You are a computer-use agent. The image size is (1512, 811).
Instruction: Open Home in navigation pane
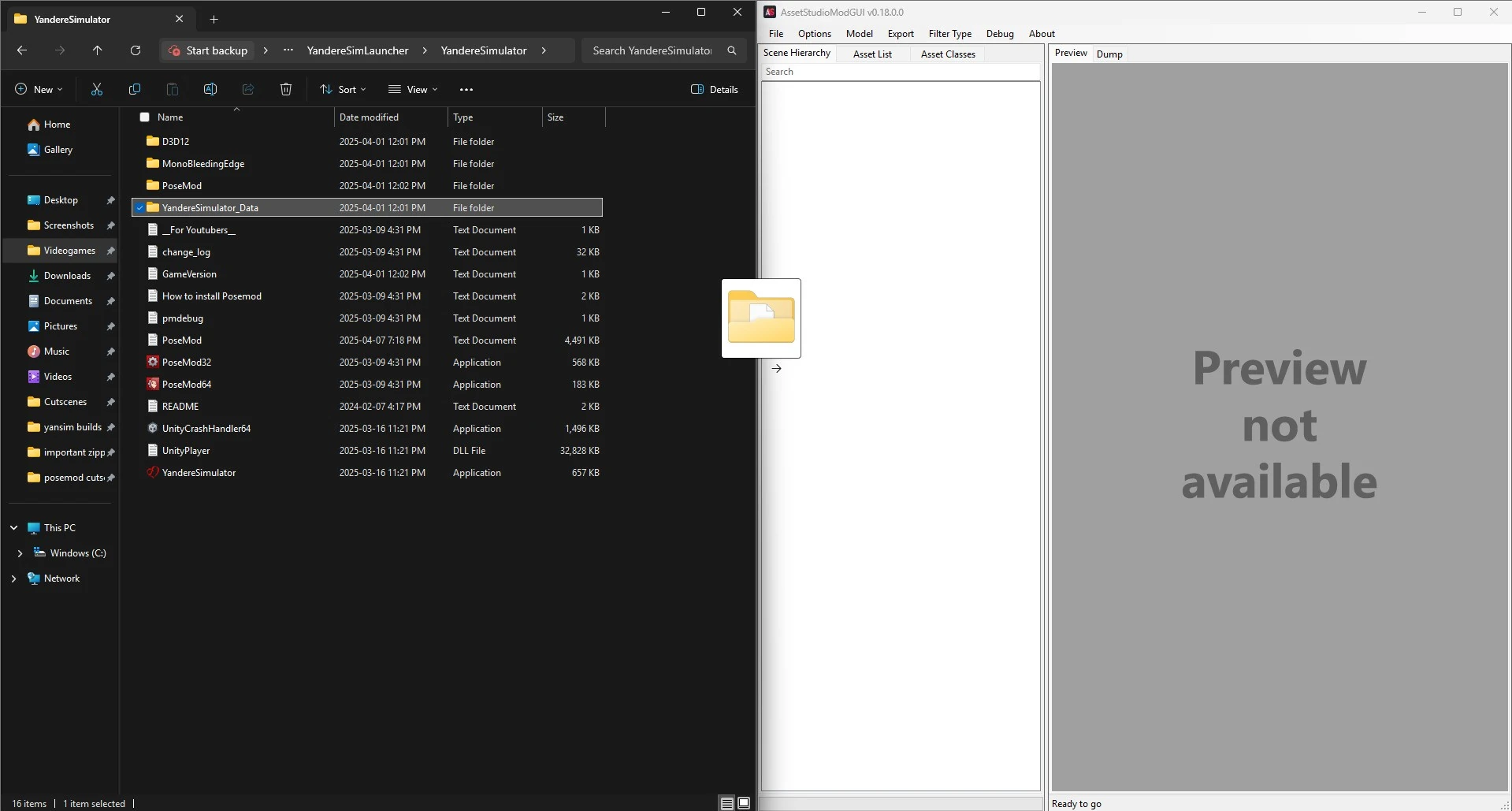49,125
